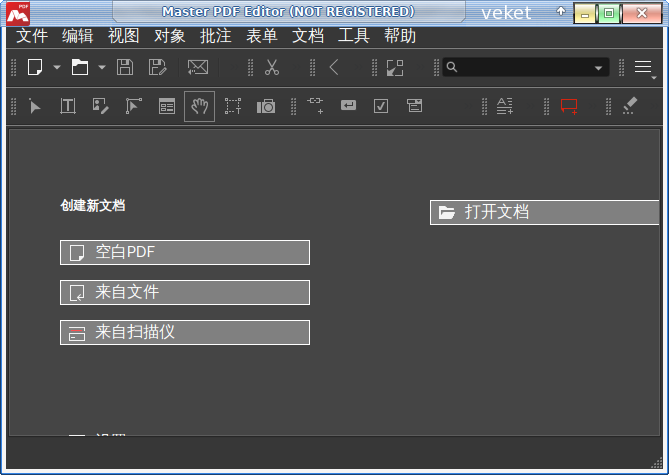Click the Open folder toolbar icon
This screenshot has height=475, width=669.
(x=80, y=67)
